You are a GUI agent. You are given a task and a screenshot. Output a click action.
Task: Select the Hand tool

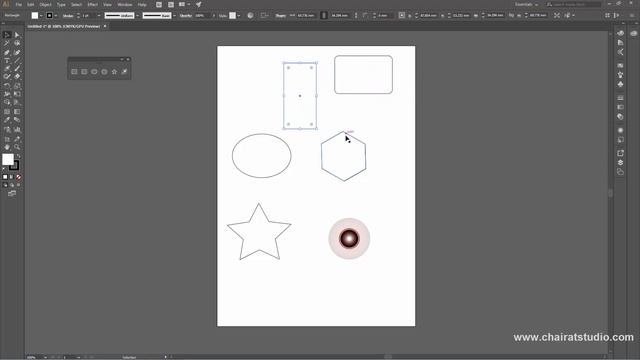point(7,147)
